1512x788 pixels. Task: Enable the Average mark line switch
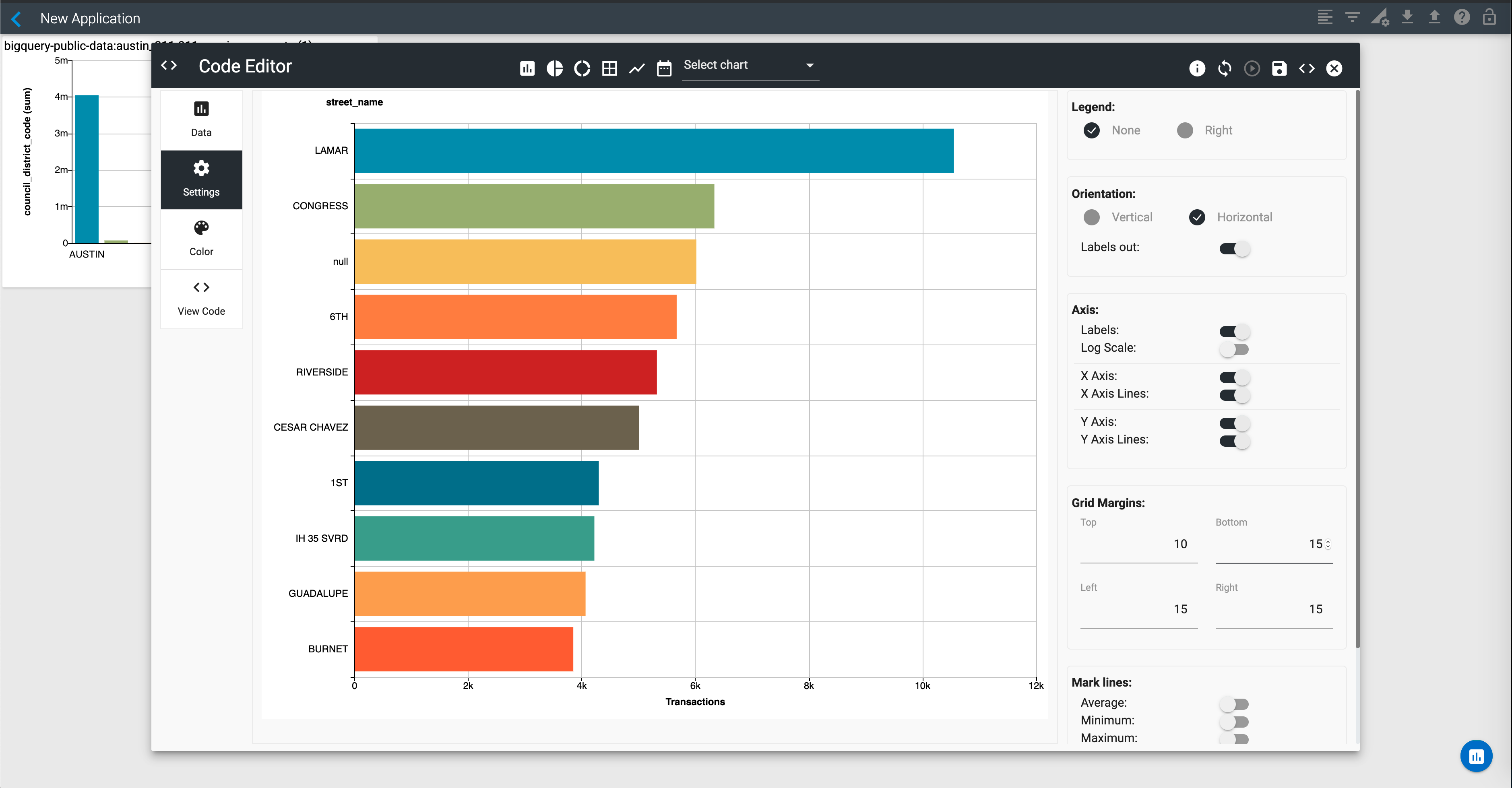1234,703
